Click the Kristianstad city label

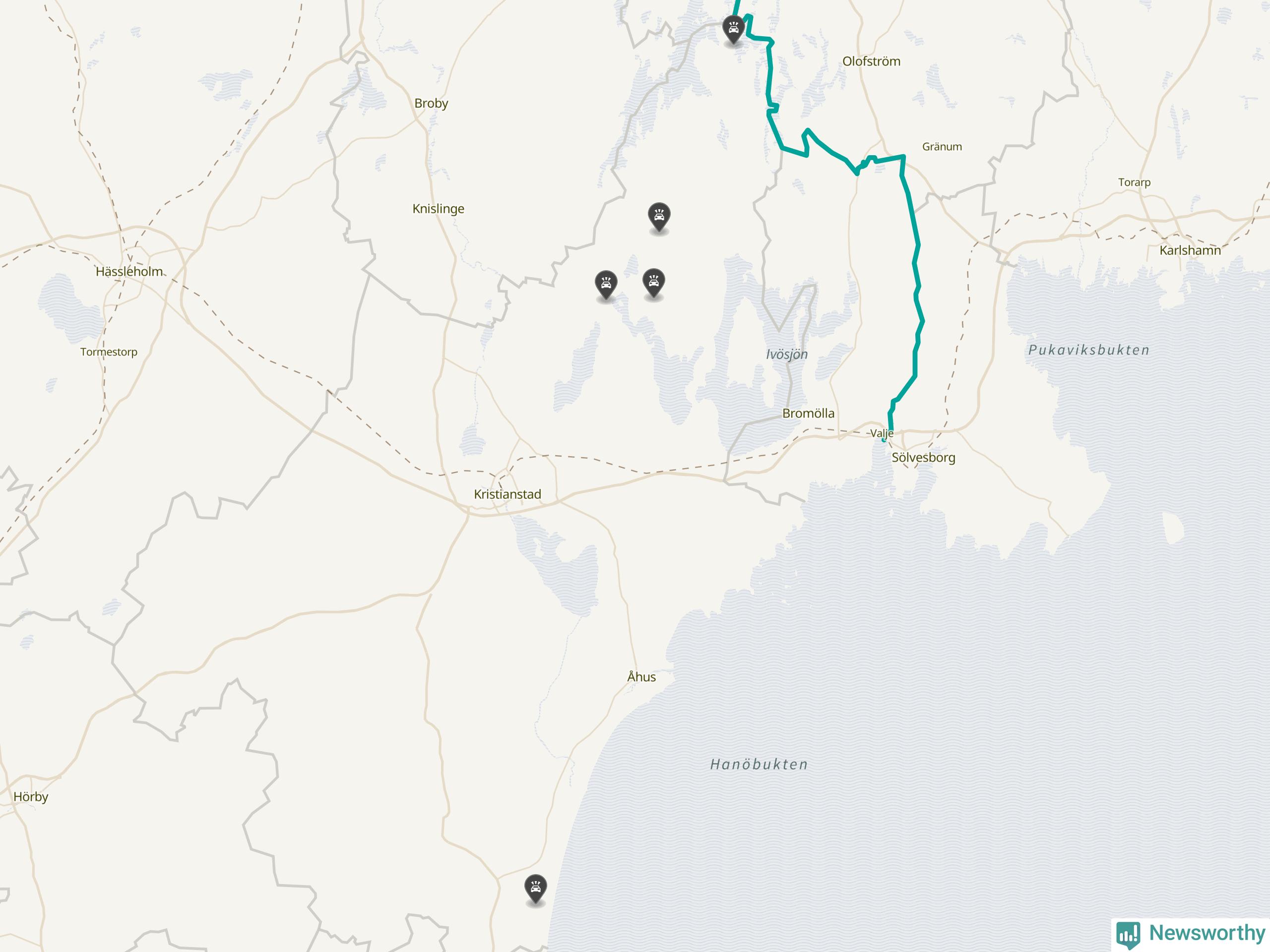(x=508, y=494)
